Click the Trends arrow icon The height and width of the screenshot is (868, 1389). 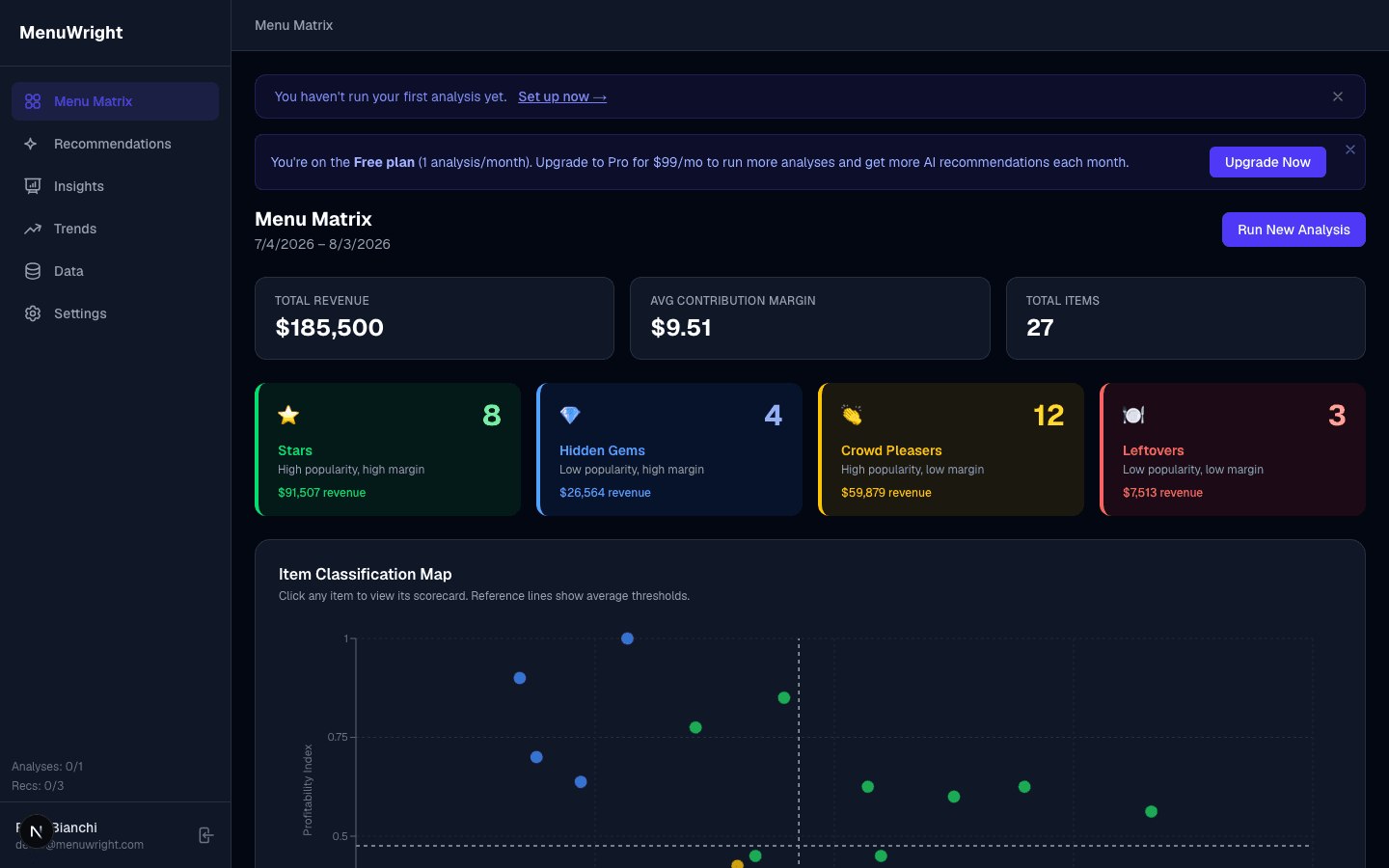[x=33, y=229]
